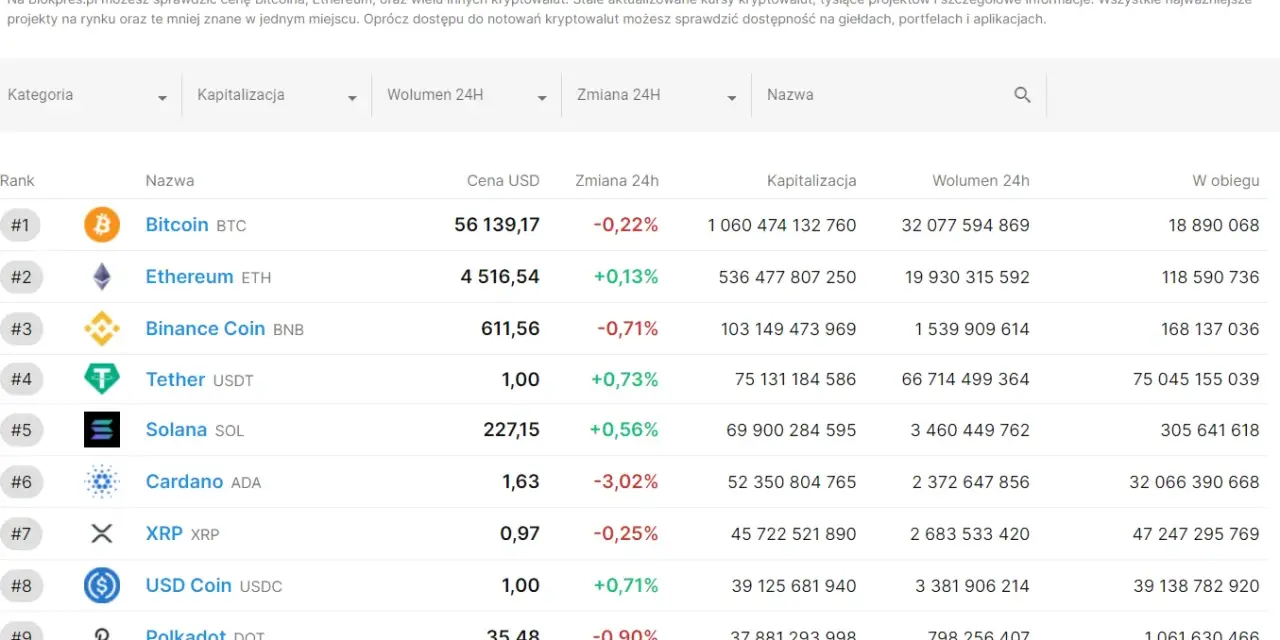This screenshot has width=1280, height=640.
Task: Open the Tether coin link
Action: [175, 379]
